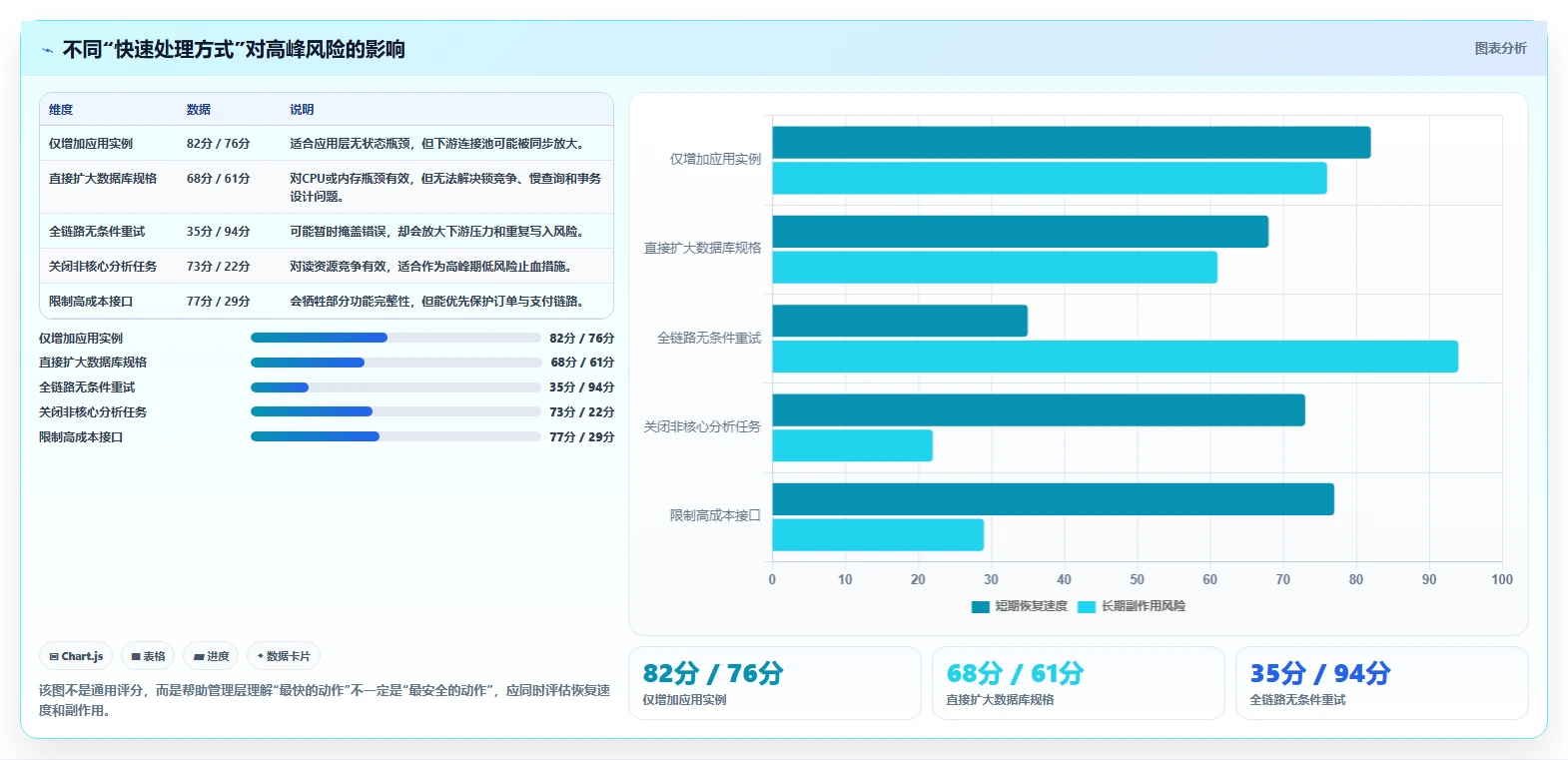This screenshot has width=1568, height=760.
Task: Toggle the 长期副作用风险 legend swatch
Action: tap(1087, 606)
